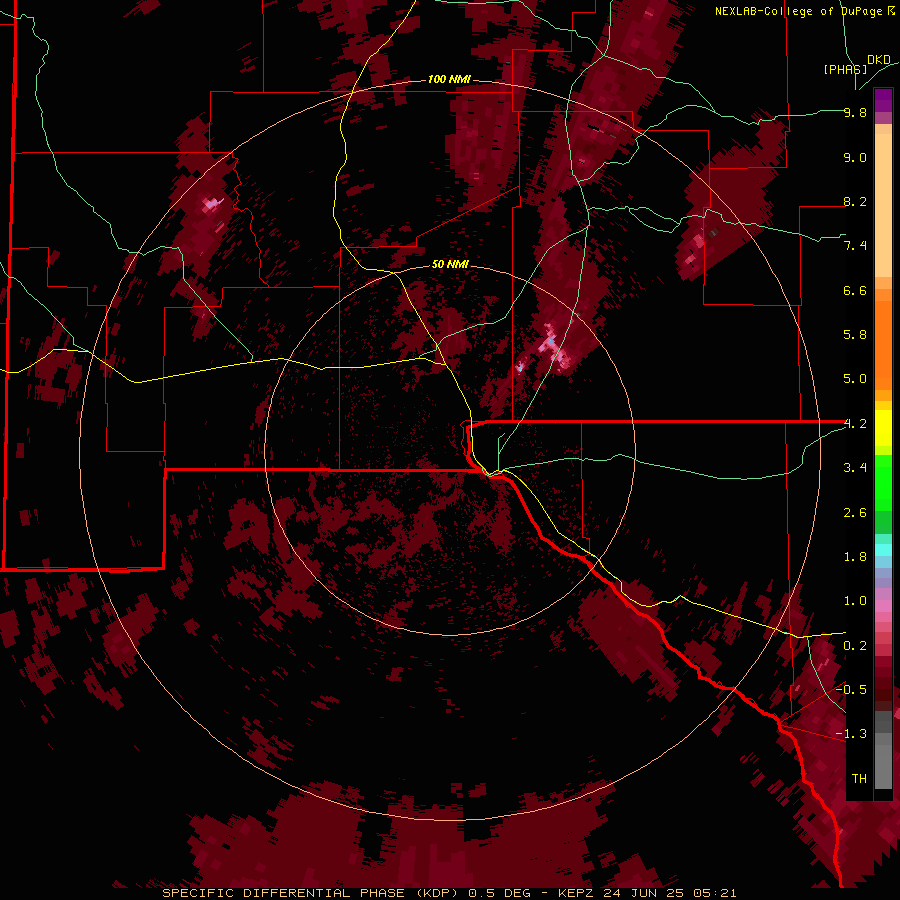Select the 4.2 value on the color scale
Screen dimensions: 900x900
[x=855, y=424]
